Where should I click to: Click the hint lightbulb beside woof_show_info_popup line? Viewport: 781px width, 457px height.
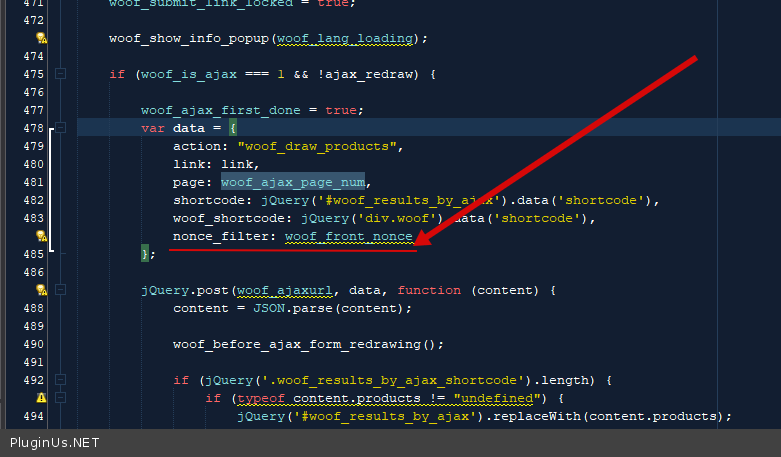click(x=42, y=38)
